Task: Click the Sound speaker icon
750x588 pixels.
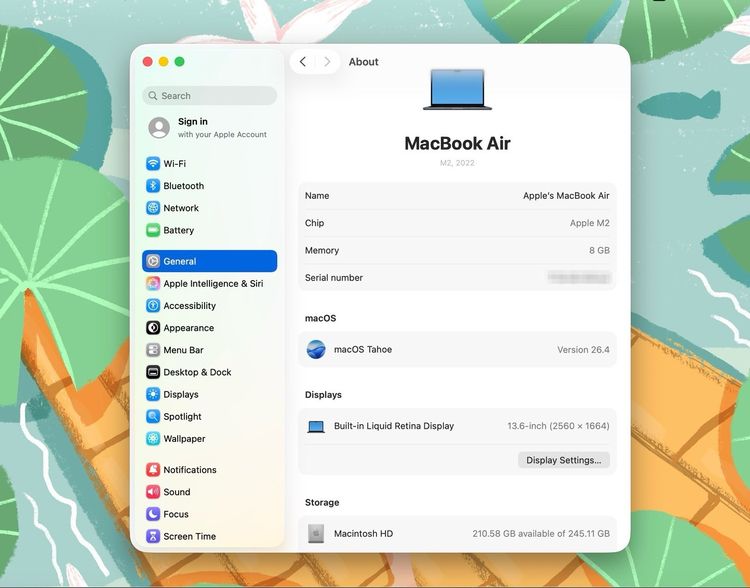Action: [153, 492]
